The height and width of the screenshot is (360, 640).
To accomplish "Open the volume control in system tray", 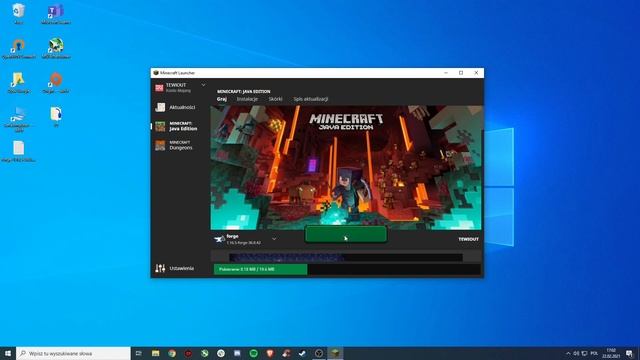I will click(x=576, y=353).
